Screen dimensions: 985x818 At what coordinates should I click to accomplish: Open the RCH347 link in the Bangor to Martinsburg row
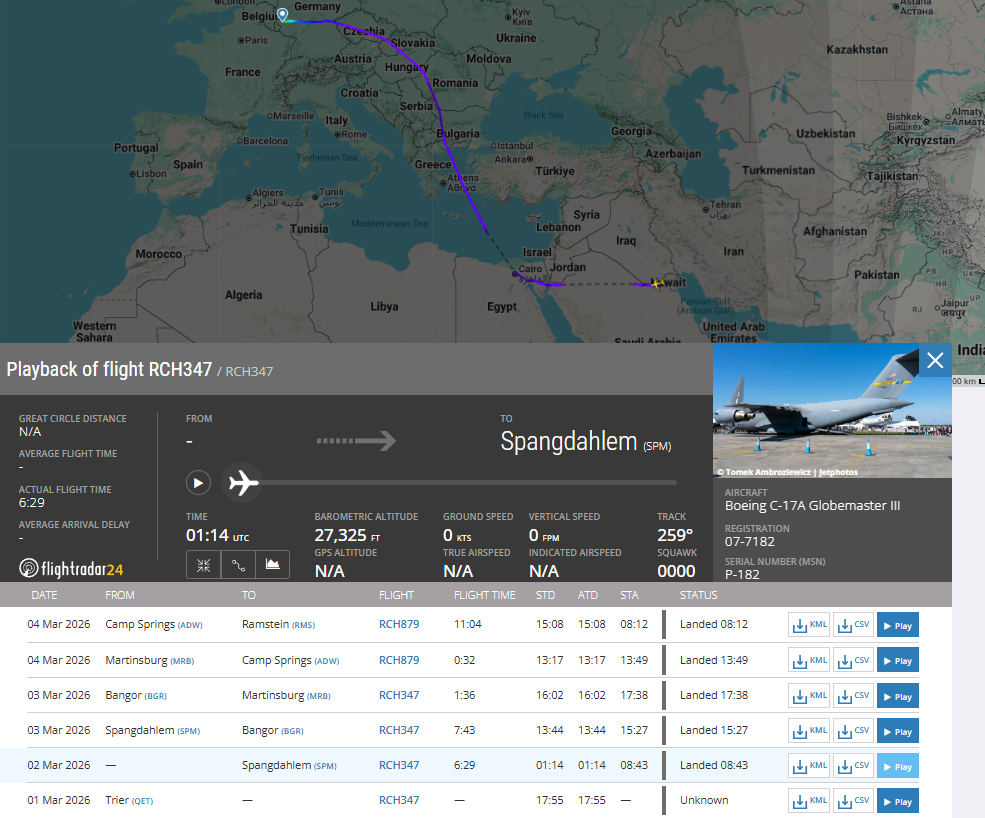(x=399, y=695)
